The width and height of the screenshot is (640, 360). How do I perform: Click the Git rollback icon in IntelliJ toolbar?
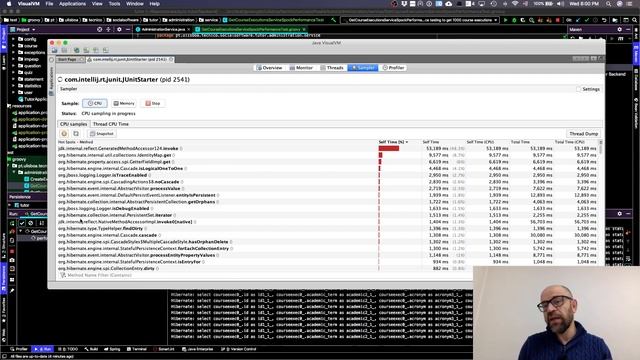[x=604, y=20]
